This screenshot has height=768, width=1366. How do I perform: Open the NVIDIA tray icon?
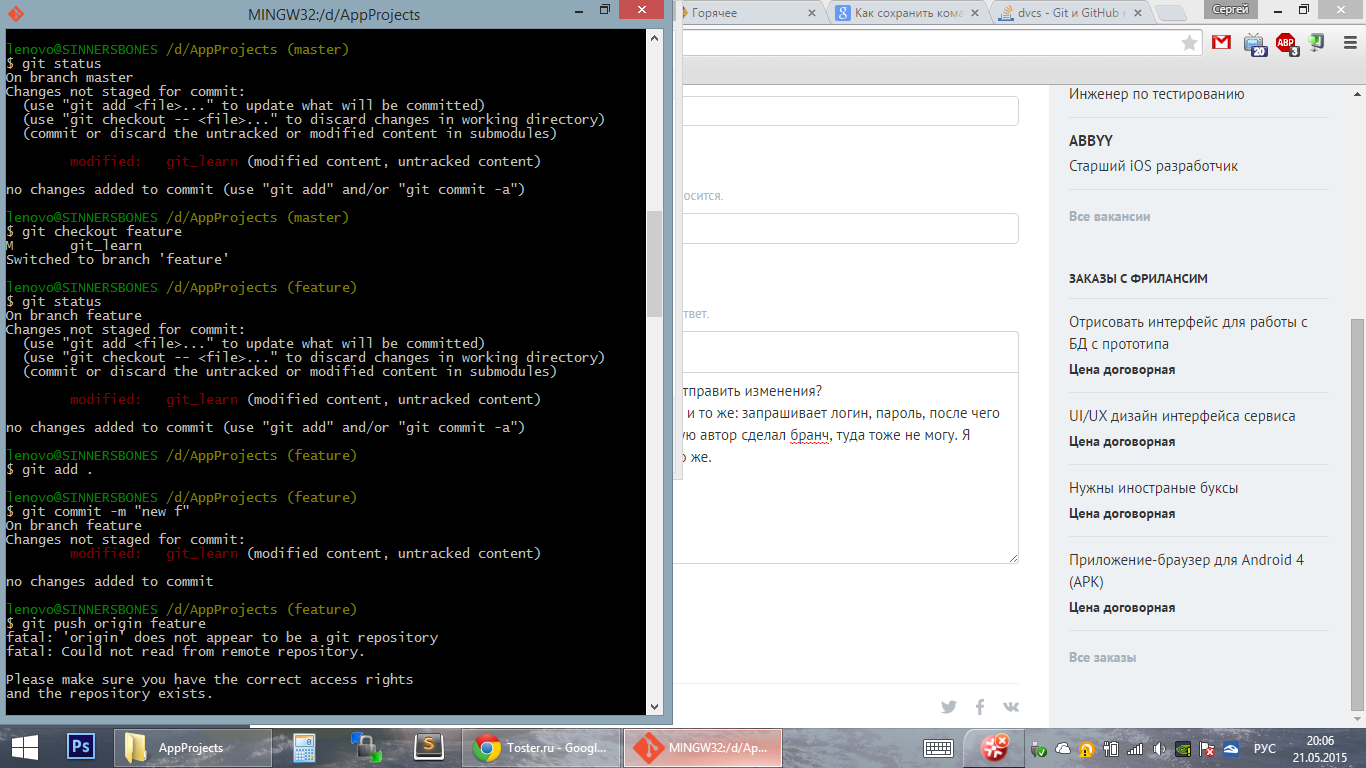click(1183, 748)
